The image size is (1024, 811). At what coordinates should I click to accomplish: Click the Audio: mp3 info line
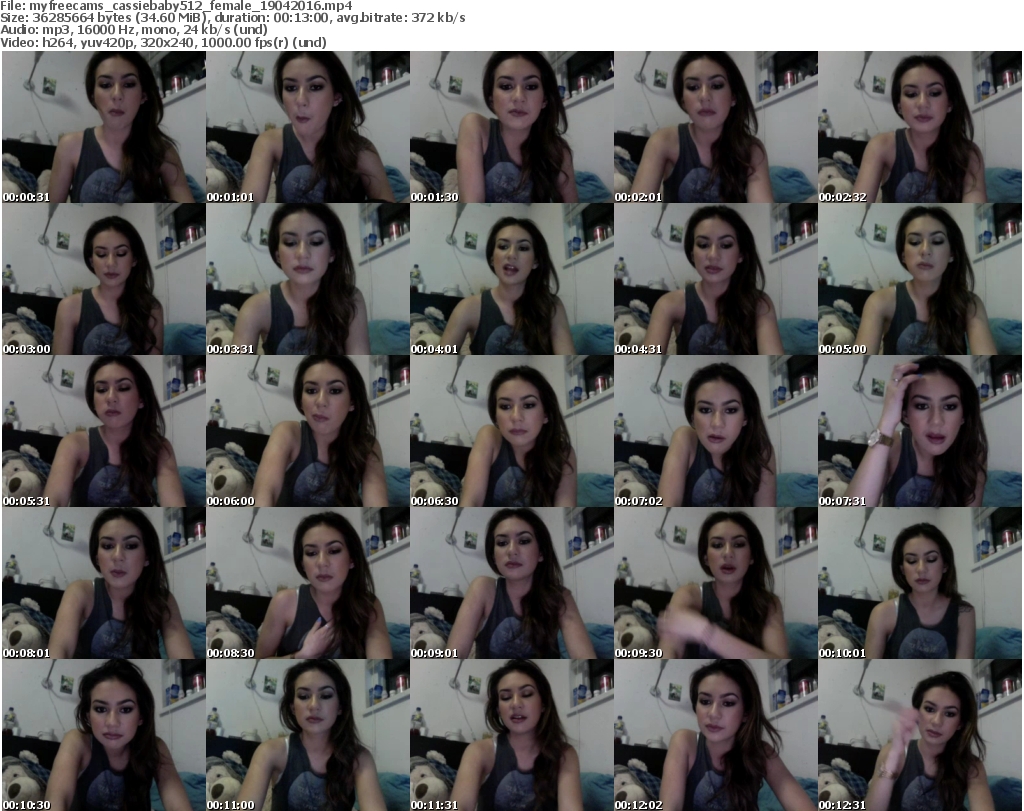point(134,30)
